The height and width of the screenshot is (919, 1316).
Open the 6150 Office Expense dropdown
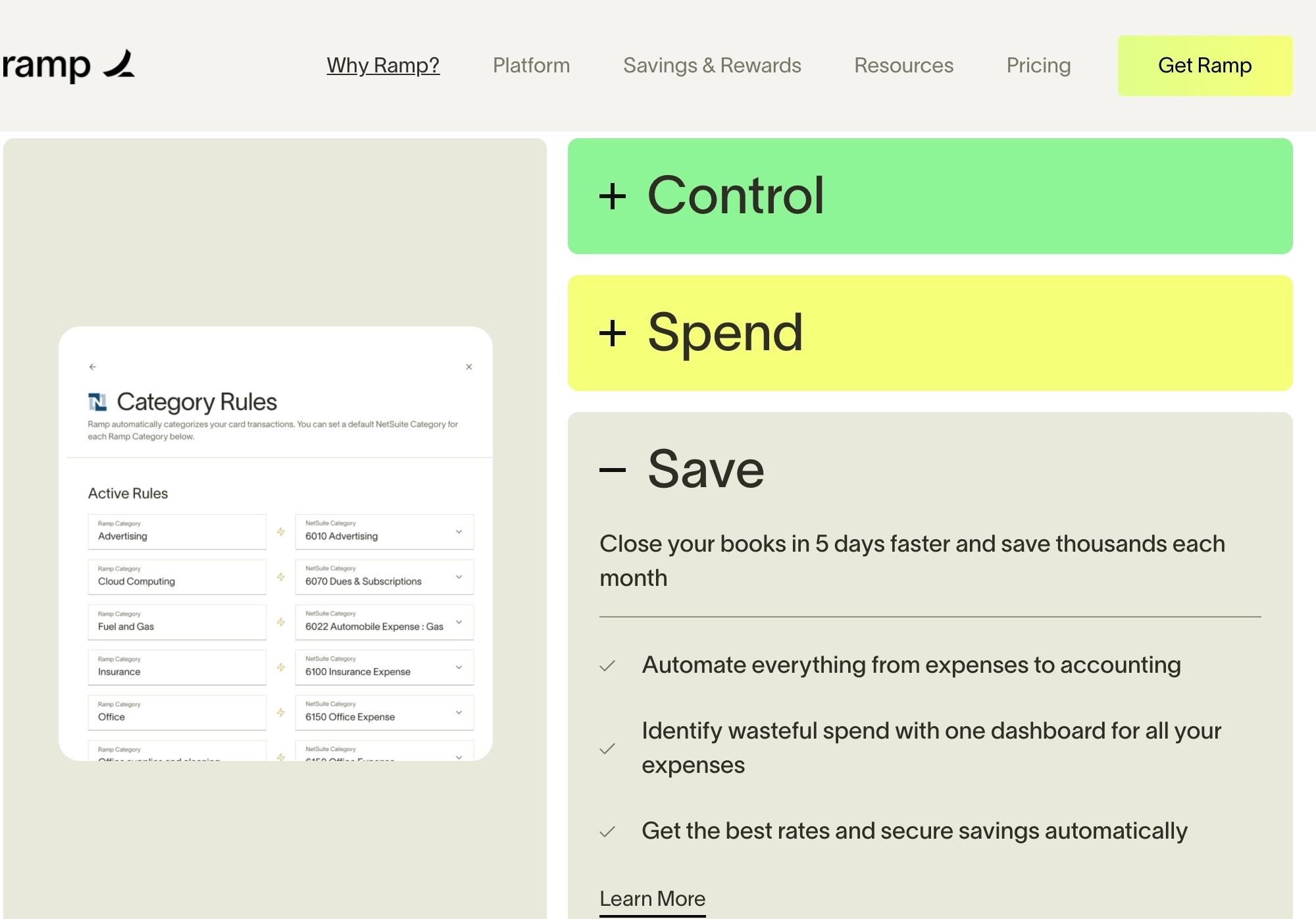384,713
